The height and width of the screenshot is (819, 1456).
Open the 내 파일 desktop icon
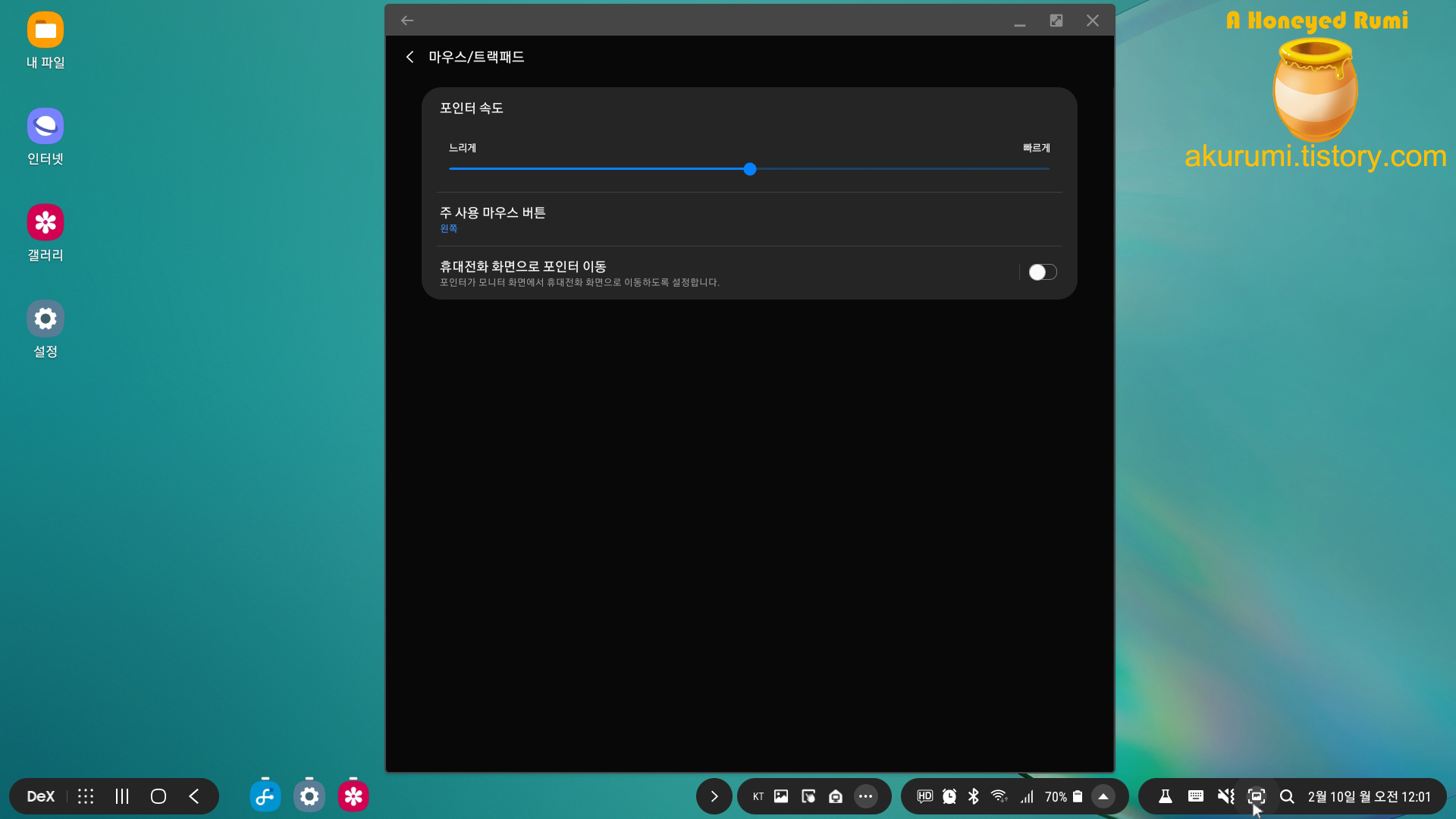pyautogui.click(x=45, y=30)
